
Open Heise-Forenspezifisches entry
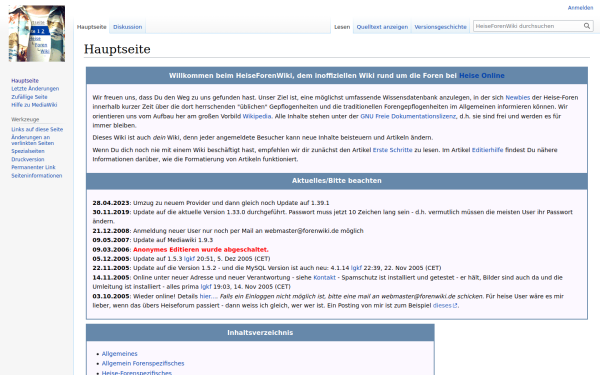coord(137,372)
